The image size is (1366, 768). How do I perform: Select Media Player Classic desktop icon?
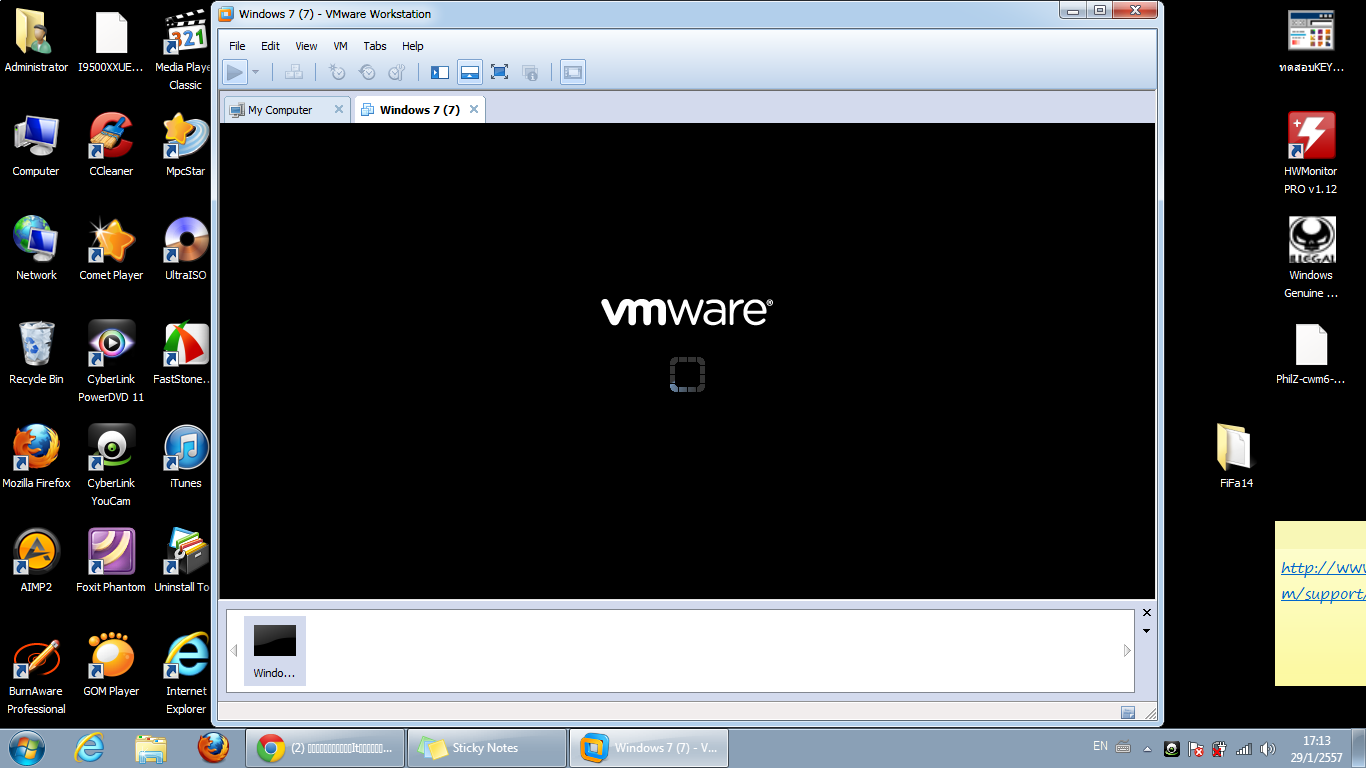click(x=186, y=50)
